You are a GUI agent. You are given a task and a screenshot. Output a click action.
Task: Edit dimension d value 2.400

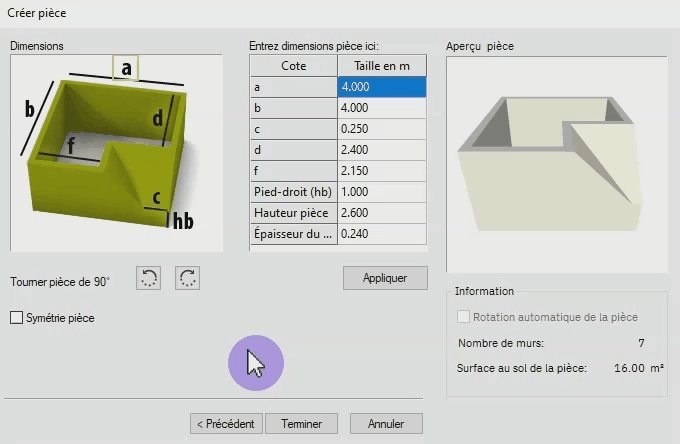click(x=382, y=150)
